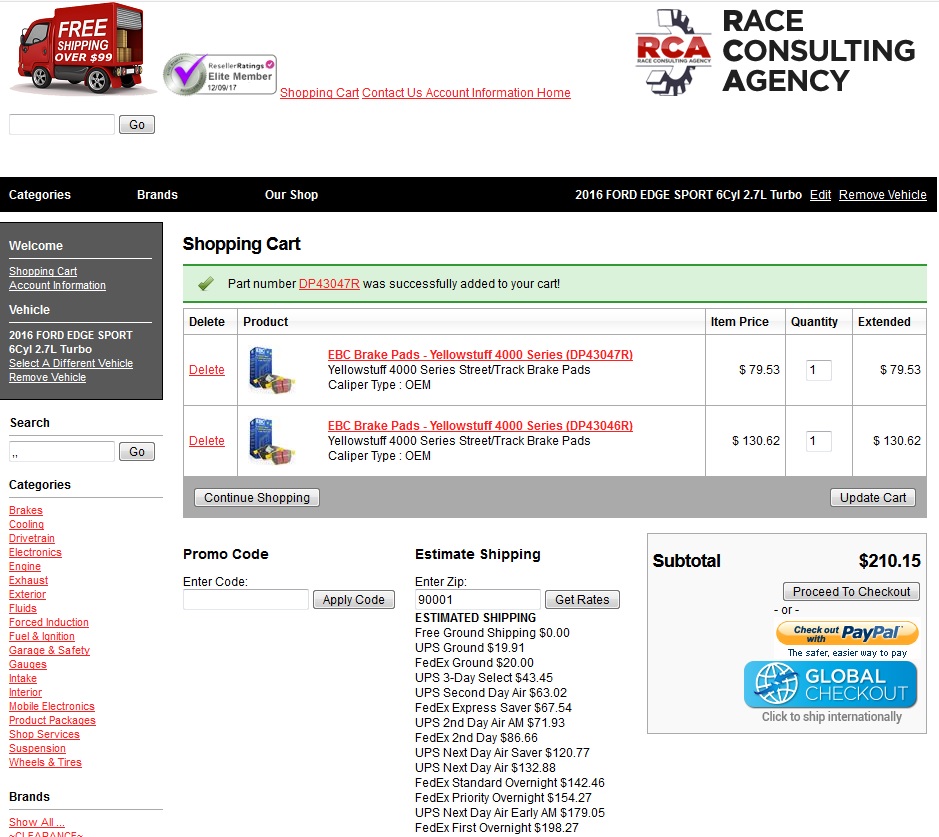Open DP43047R brake pads product thumbnail
939x837 pixels.
pyautogui.click(x=272, y=370)
